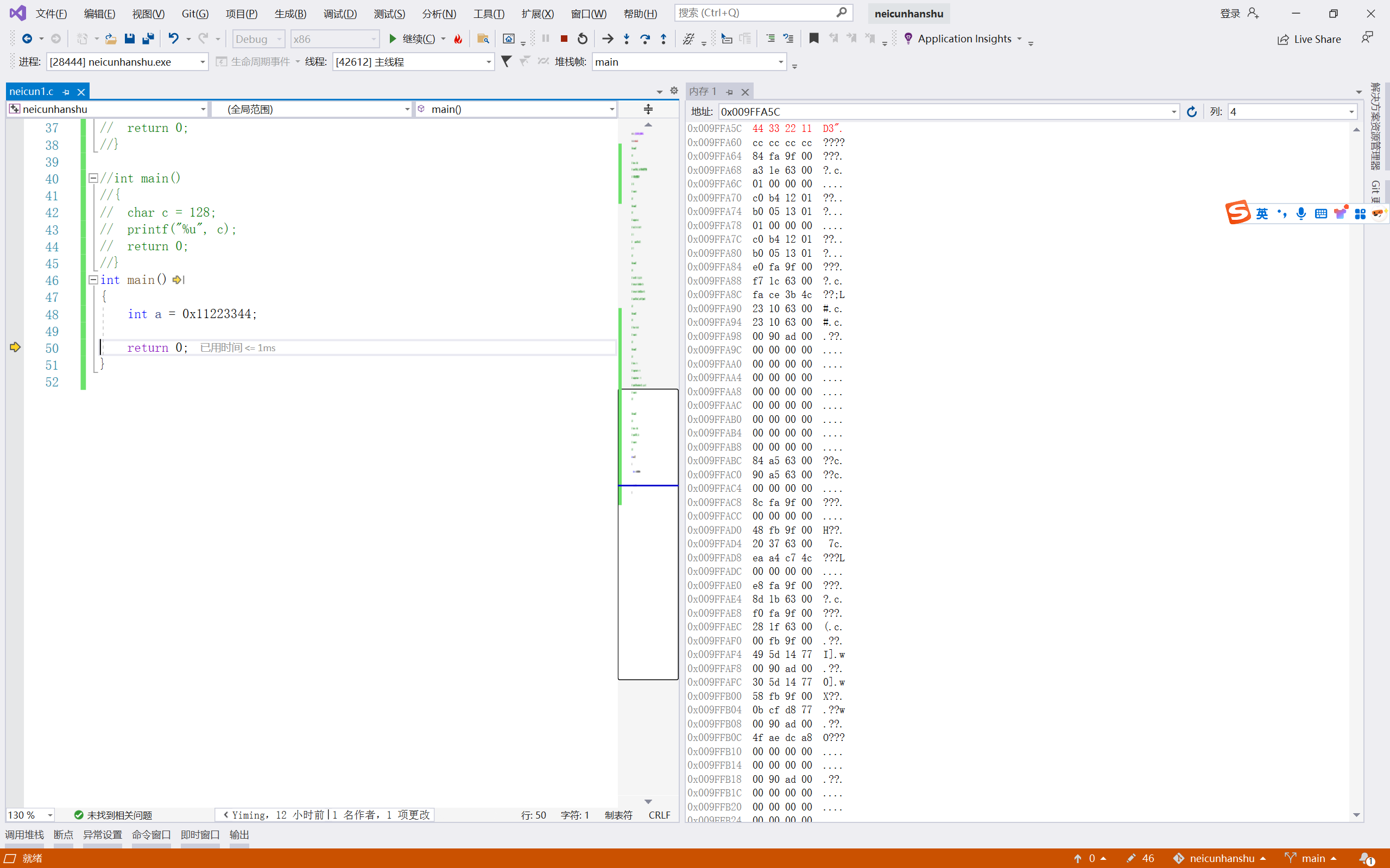The height and width of the screenshot is (868, 1390).
Task: Click the memory address input field
Action: [x=942, y=111]
